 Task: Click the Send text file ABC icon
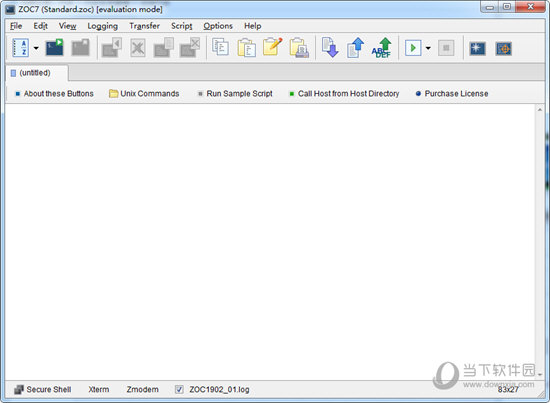(x=381, y=48)
